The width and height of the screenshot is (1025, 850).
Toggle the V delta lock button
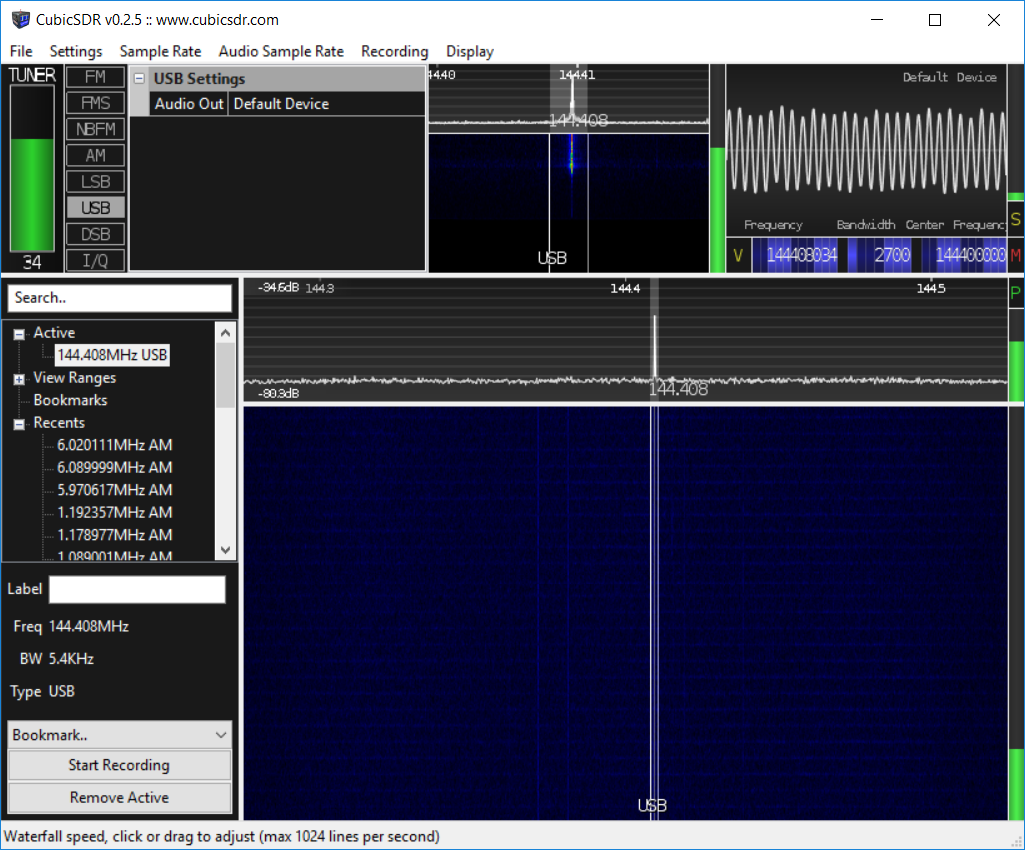point(738,255)
